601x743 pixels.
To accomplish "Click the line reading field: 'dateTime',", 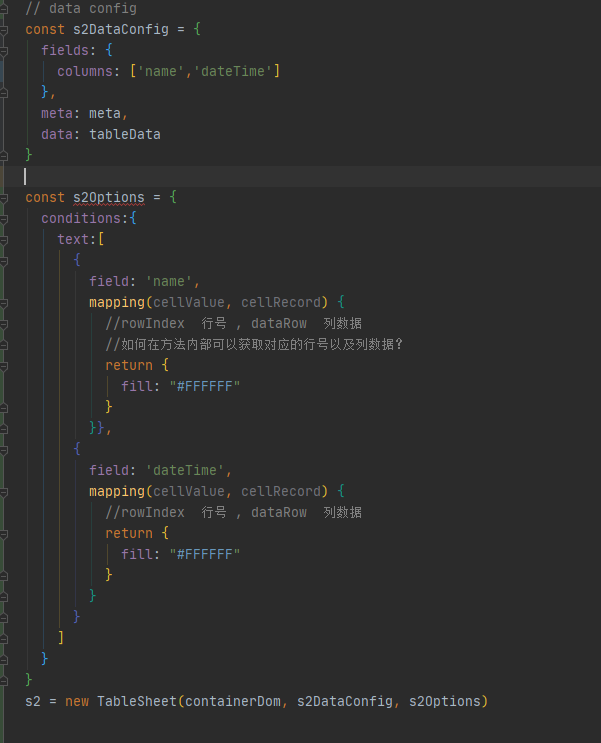I will pos(161,471).
